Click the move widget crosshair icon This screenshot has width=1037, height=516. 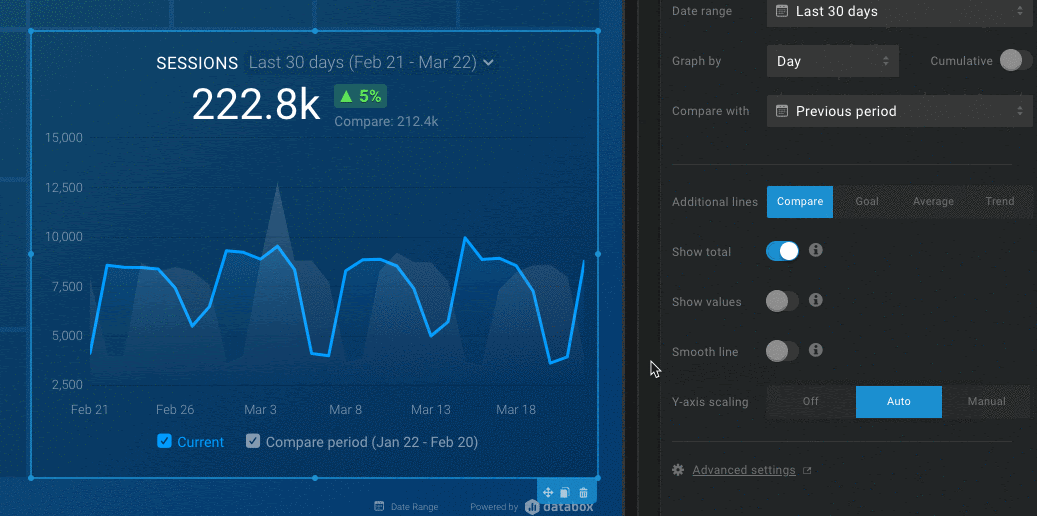point(548,492)
